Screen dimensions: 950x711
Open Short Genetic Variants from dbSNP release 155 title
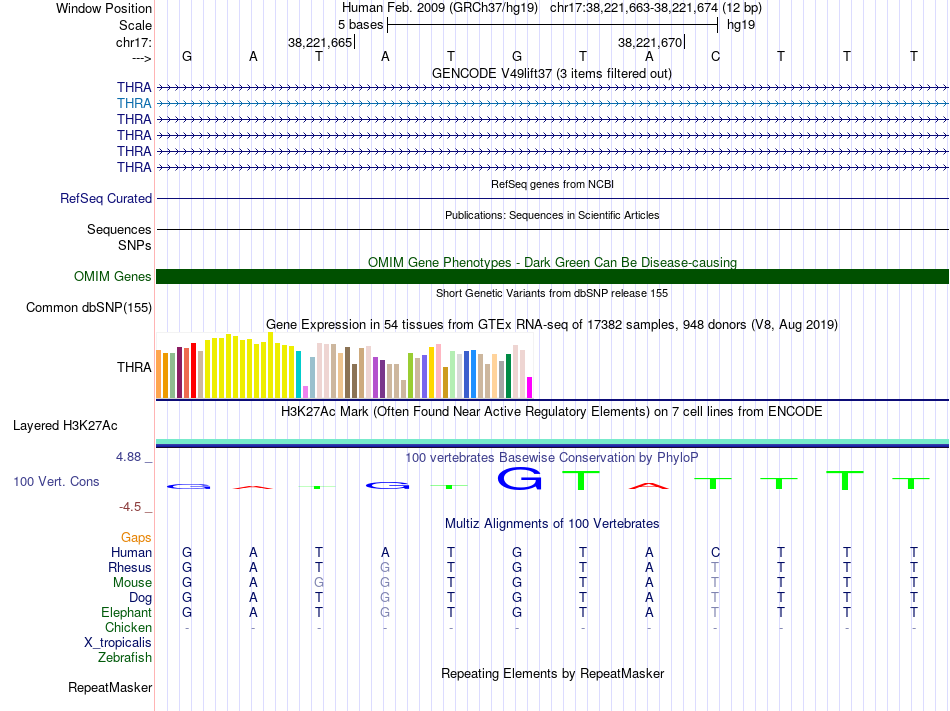pos(552,293)
